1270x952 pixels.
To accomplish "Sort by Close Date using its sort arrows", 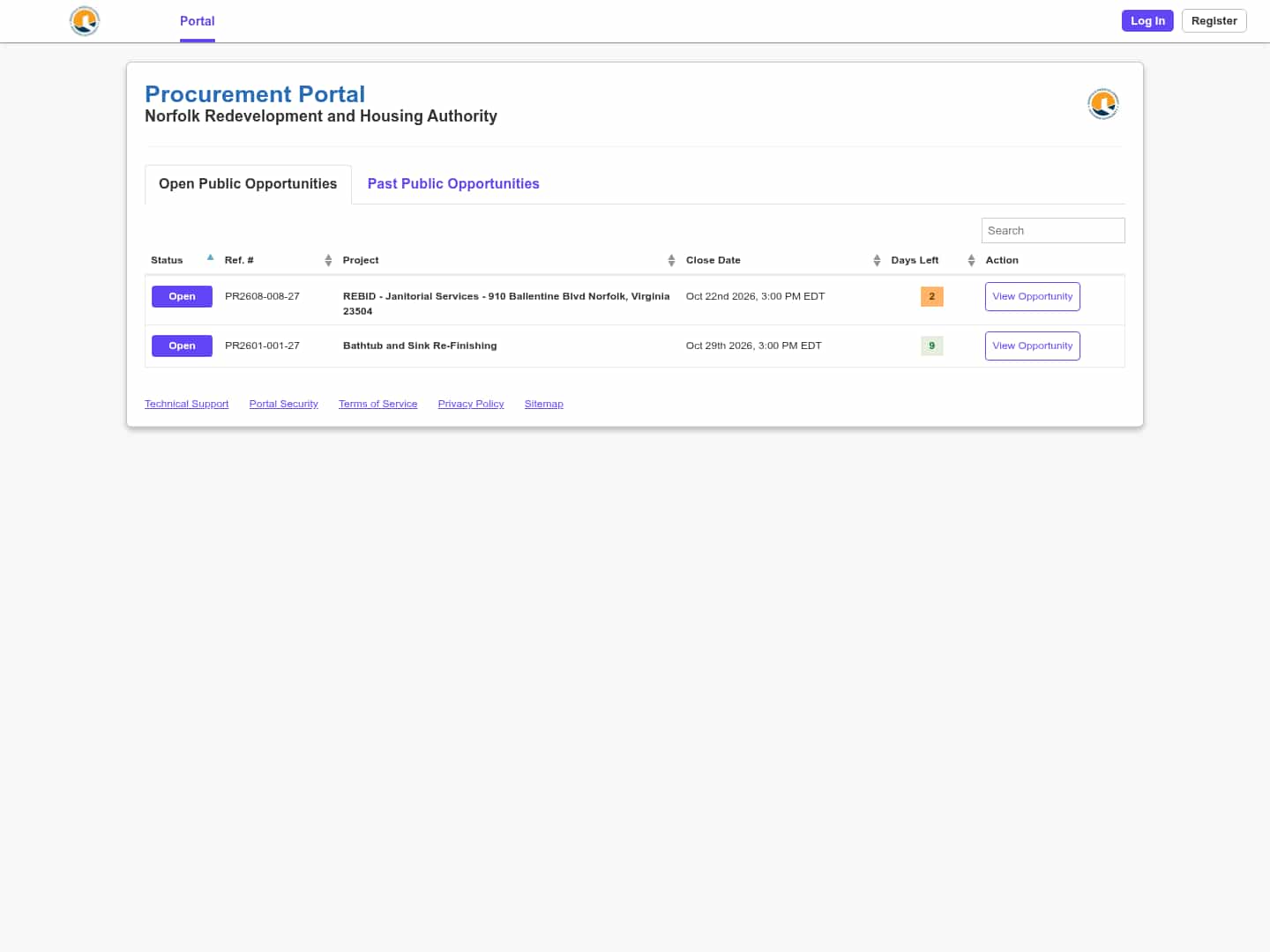I will (x=877, y=260).
